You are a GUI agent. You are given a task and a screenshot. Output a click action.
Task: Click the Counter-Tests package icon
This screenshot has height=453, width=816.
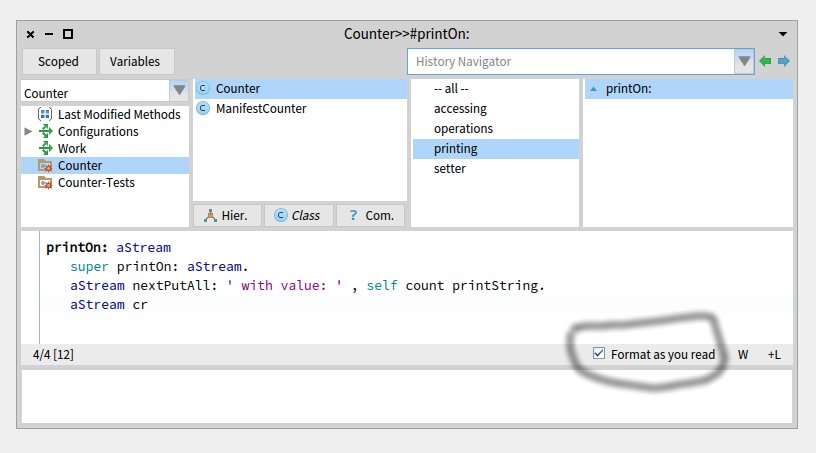coord(45,183)
